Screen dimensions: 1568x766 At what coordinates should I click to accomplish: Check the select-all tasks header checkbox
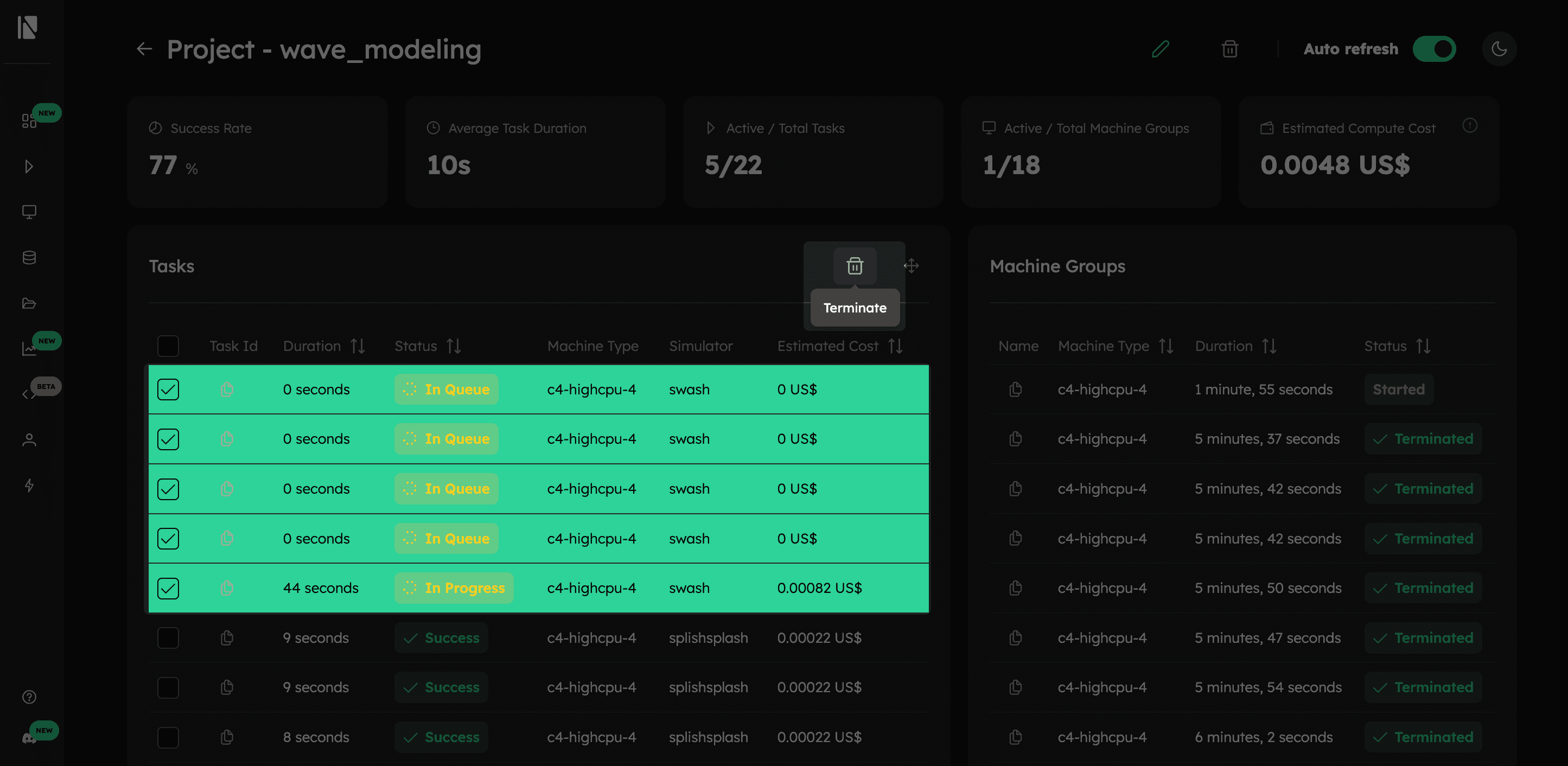coord(168,346)
